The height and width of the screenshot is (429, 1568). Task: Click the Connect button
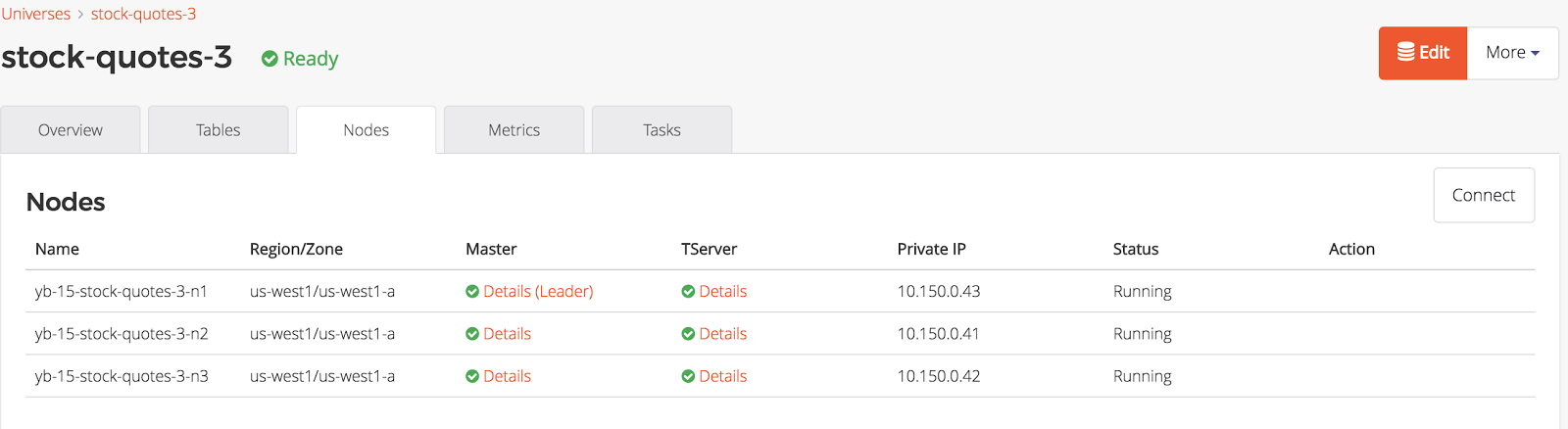pos(1484,195)
